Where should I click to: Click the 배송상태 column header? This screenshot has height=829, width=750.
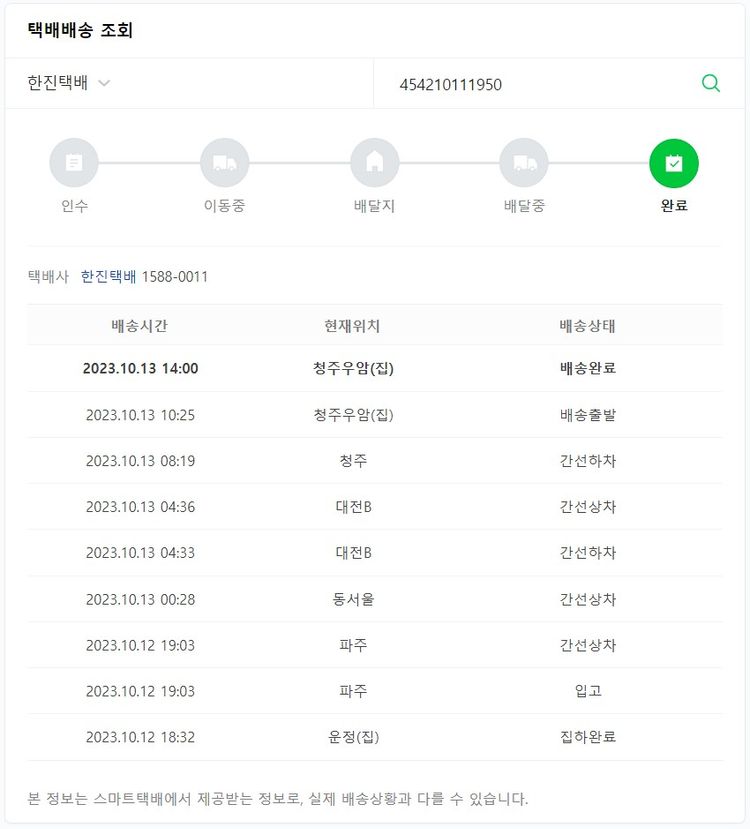(x=588, y=326)
